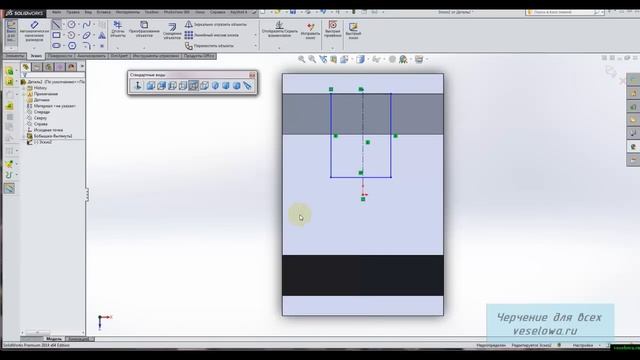Switch to the Поверхности ribbon tab

60,56
